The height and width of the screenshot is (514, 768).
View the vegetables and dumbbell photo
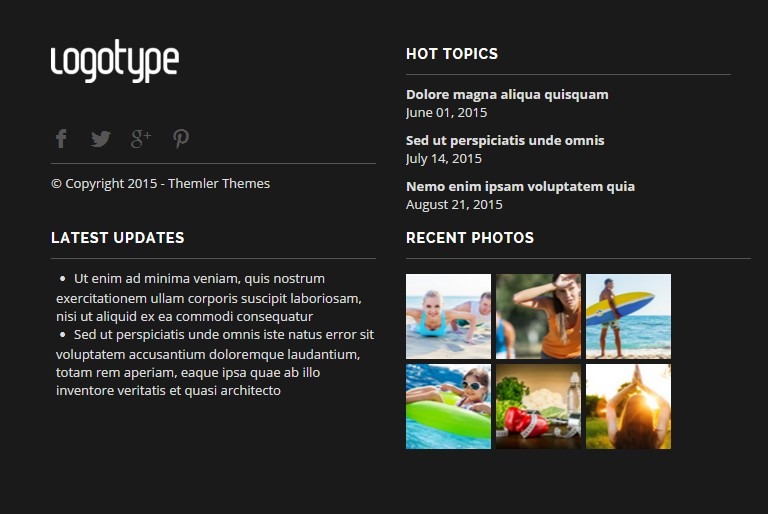point(538,406)
